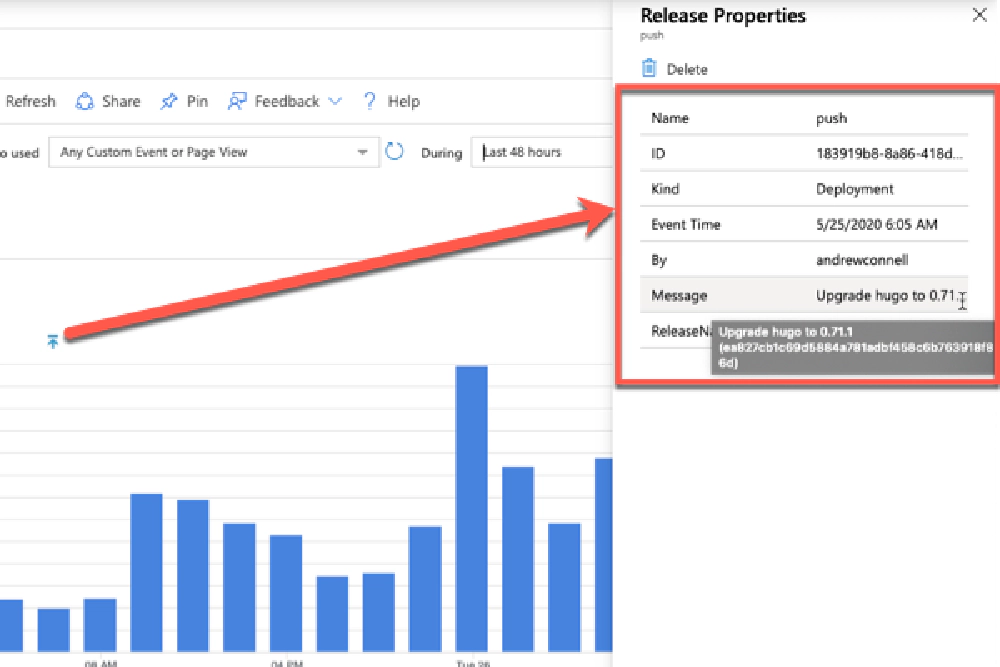Open Feedback using the smiley face icon
This screenshot has height=667, width=1000.
click(236, 101)
